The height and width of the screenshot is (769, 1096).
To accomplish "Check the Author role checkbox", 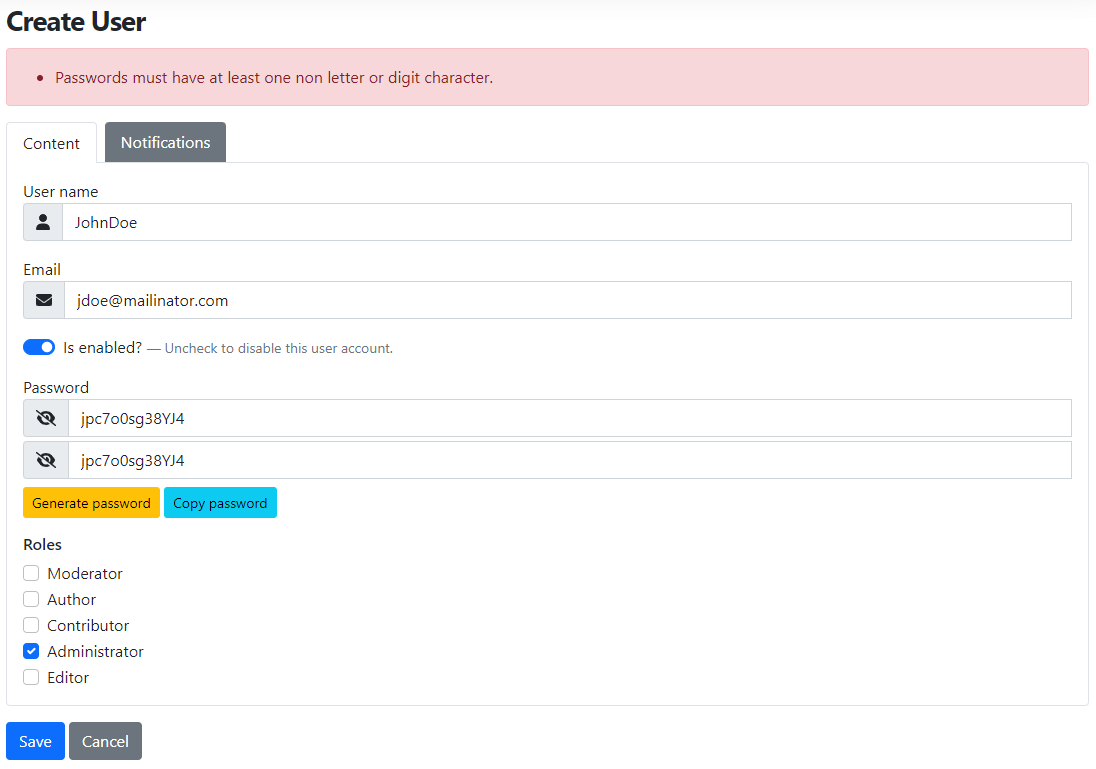I will (31, 599).
